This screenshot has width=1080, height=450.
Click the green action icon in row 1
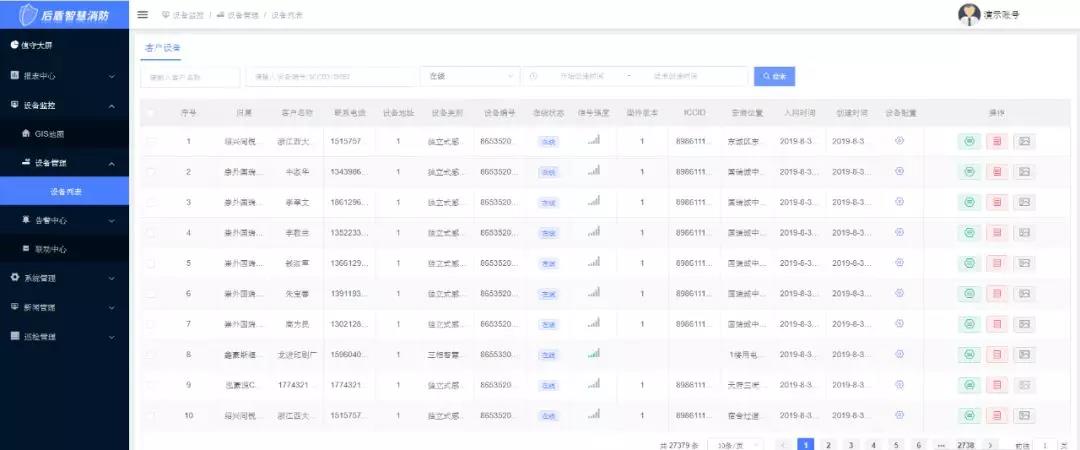tap(969, 141)
